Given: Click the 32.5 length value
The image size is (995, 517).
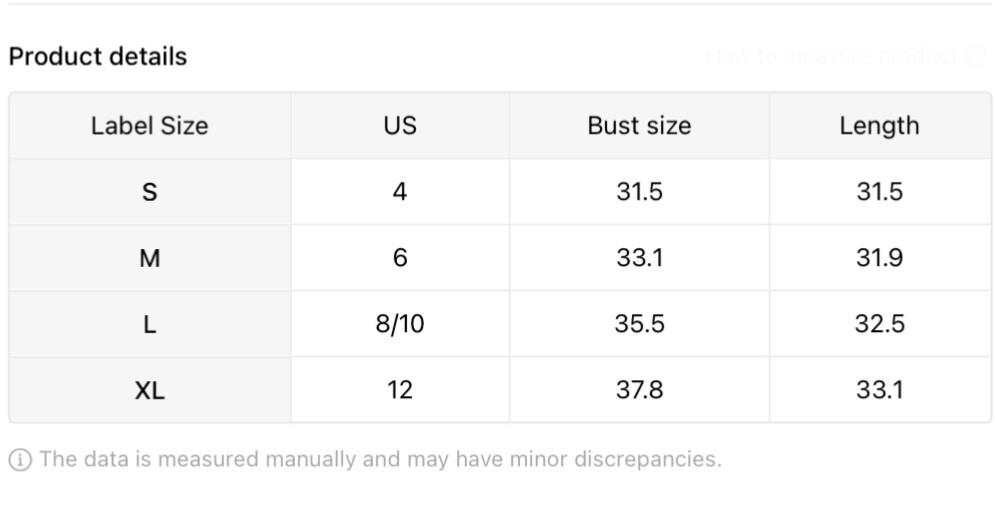Looking at the screenshot, I should pyautogui.click(x=880, y=324).
